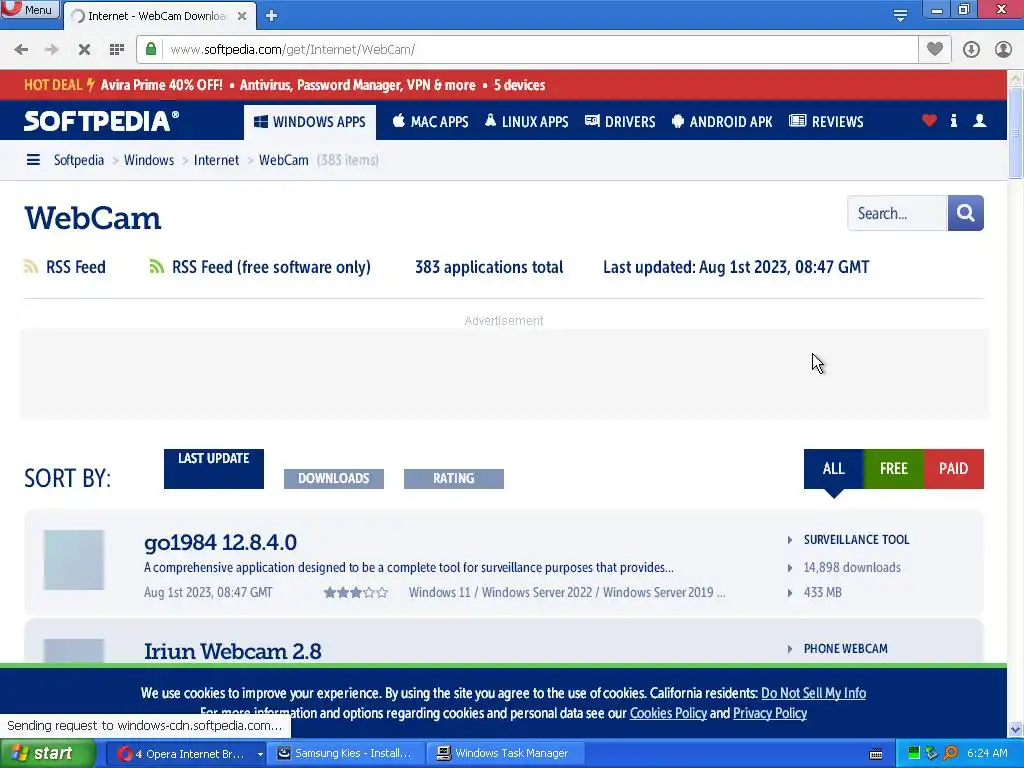Show ALL applications filter

pyautogui.click(x=833, y=468)
